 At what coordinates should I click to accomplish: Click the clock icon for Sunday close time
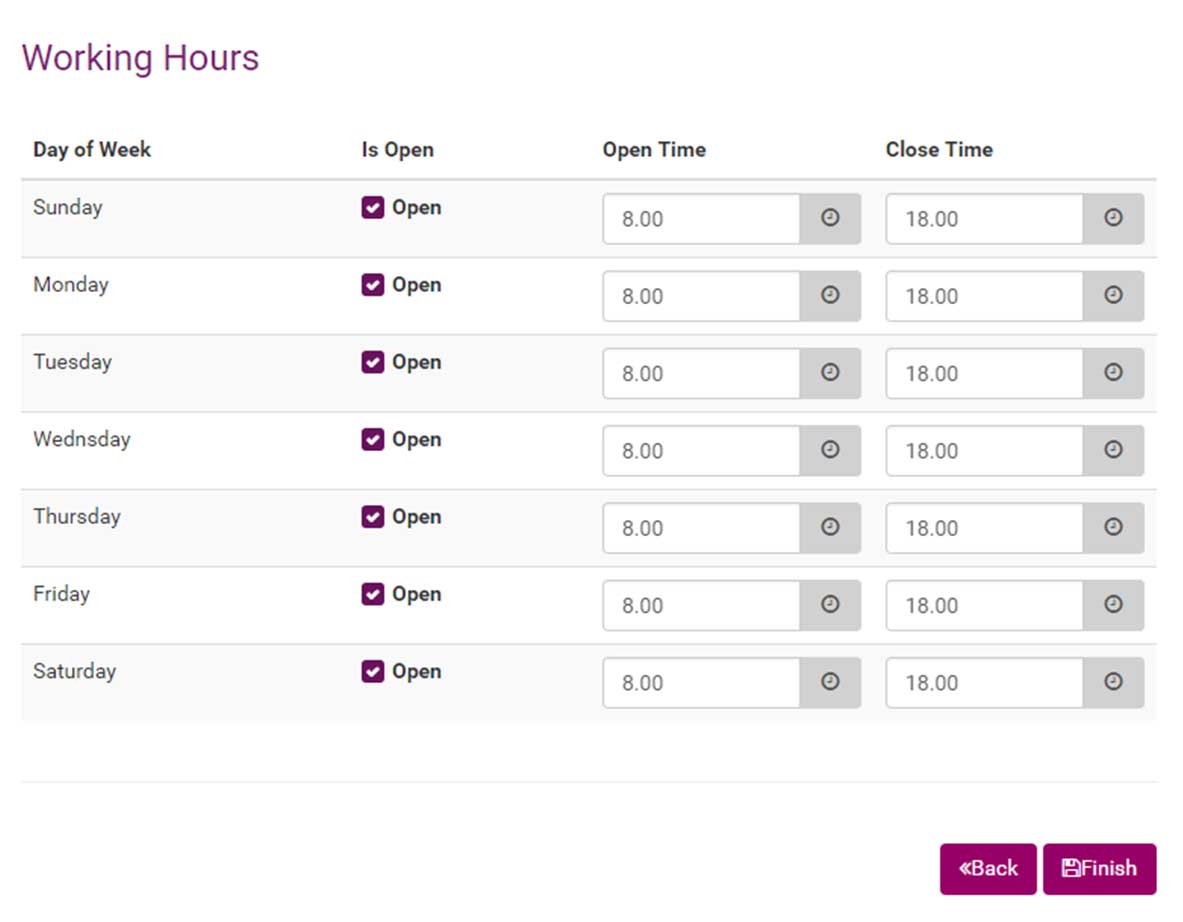click(x=1113, y=218)
